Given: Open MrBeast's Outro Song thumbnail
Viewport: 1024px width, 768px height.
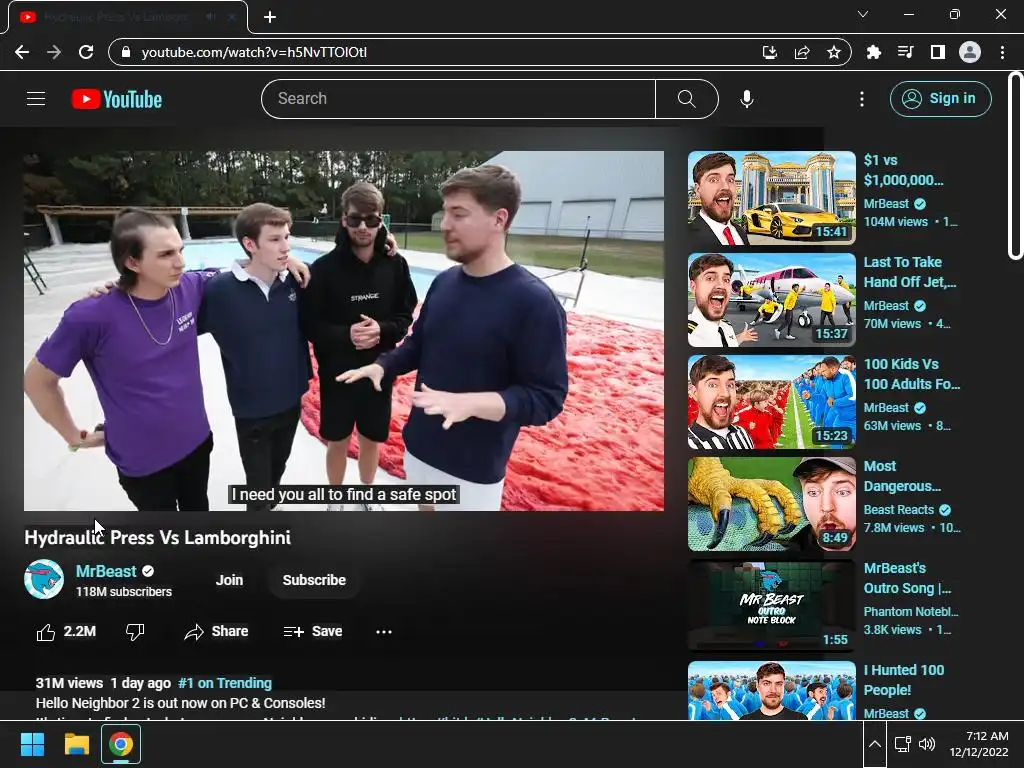Looking at the screenshot, I should tap(771, 605).
